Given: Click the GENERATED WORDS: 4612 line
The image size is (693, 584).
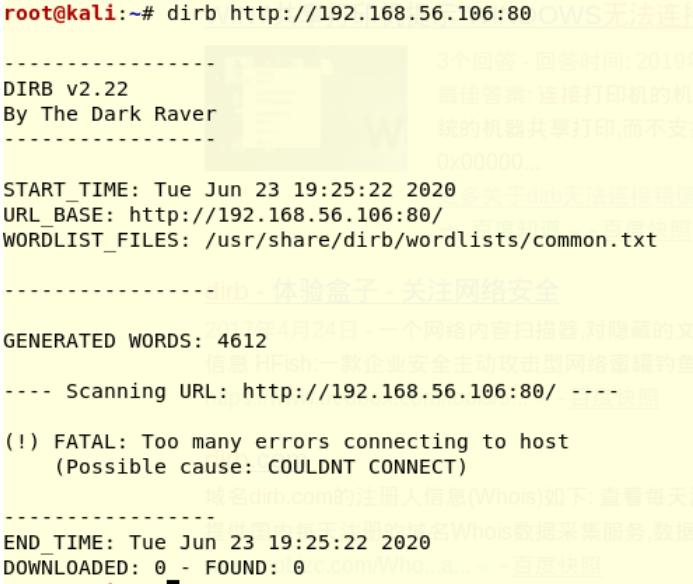Looking at the screenshot, I should (x=135, y=341).
